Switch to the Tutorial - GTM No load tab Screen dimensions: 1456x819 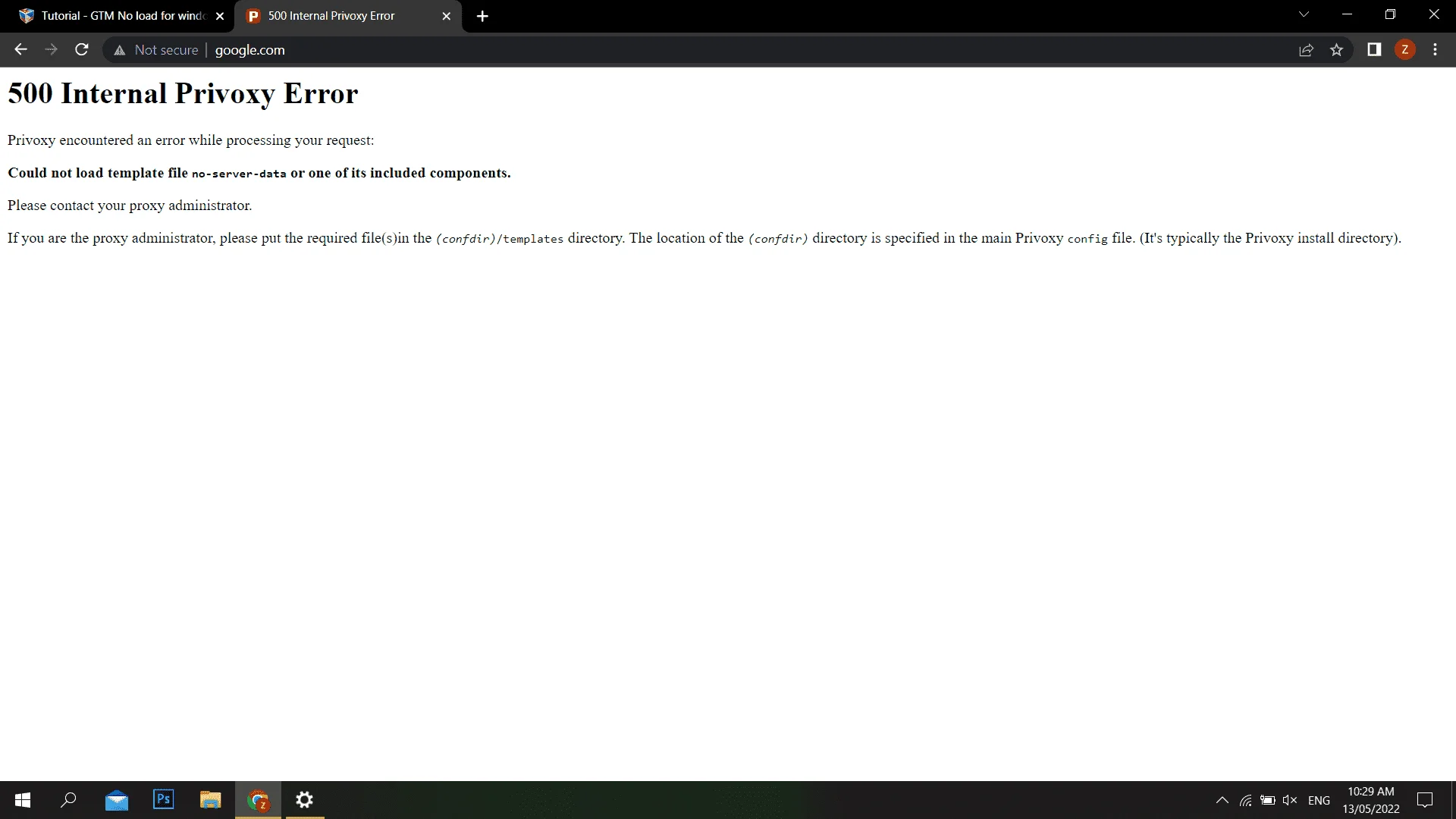point(121,16)
